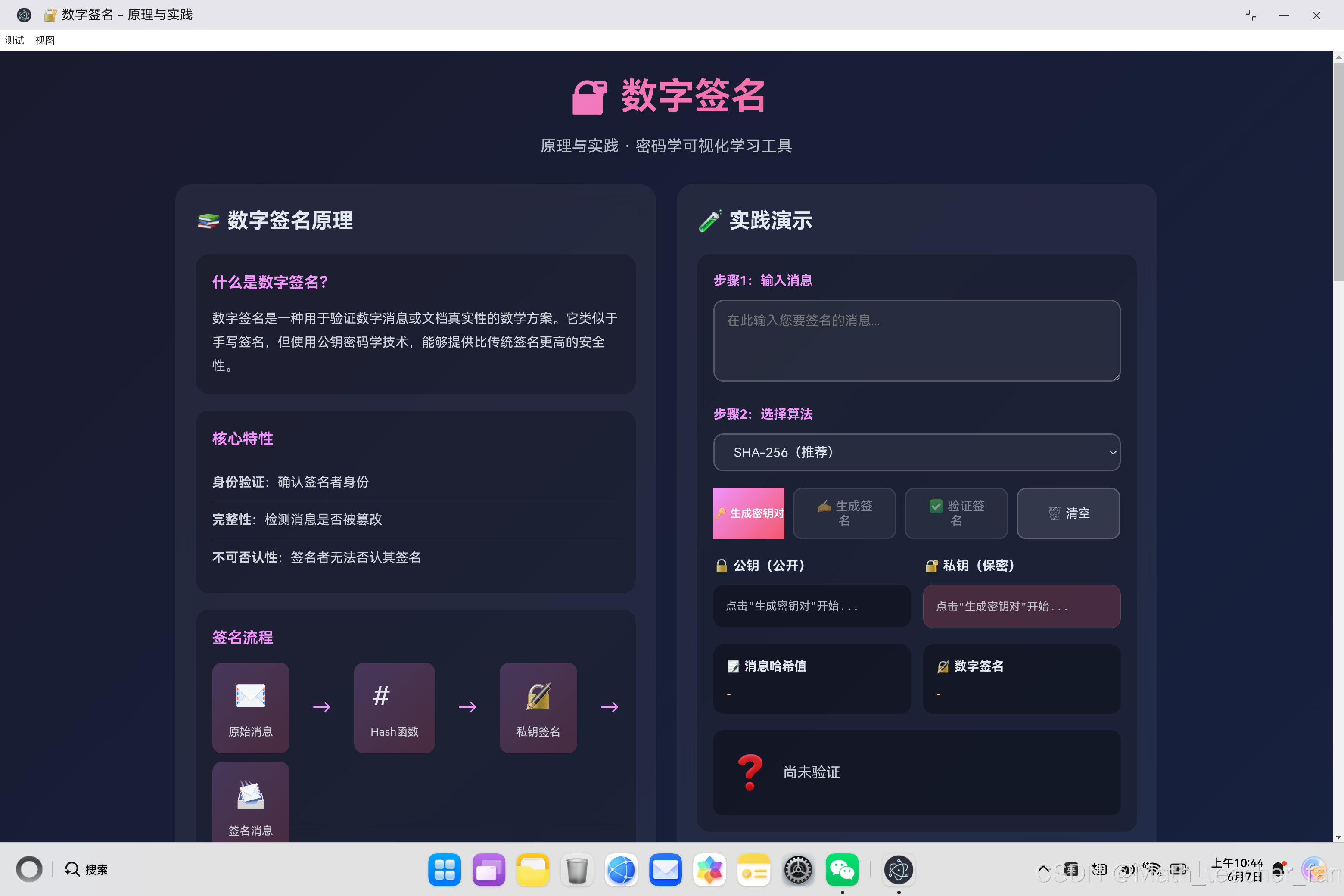Click the 什么是数字签名? heading
The height and width of the screenshot is (896, 1344).
click(x=270, y=282)
